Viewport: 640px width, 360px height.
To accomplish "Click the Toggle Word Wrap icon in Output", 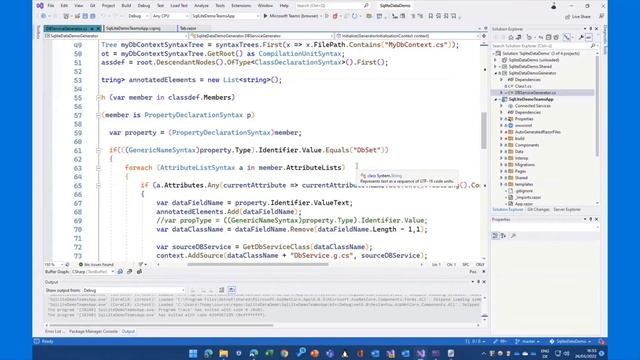I will point(231,290).
